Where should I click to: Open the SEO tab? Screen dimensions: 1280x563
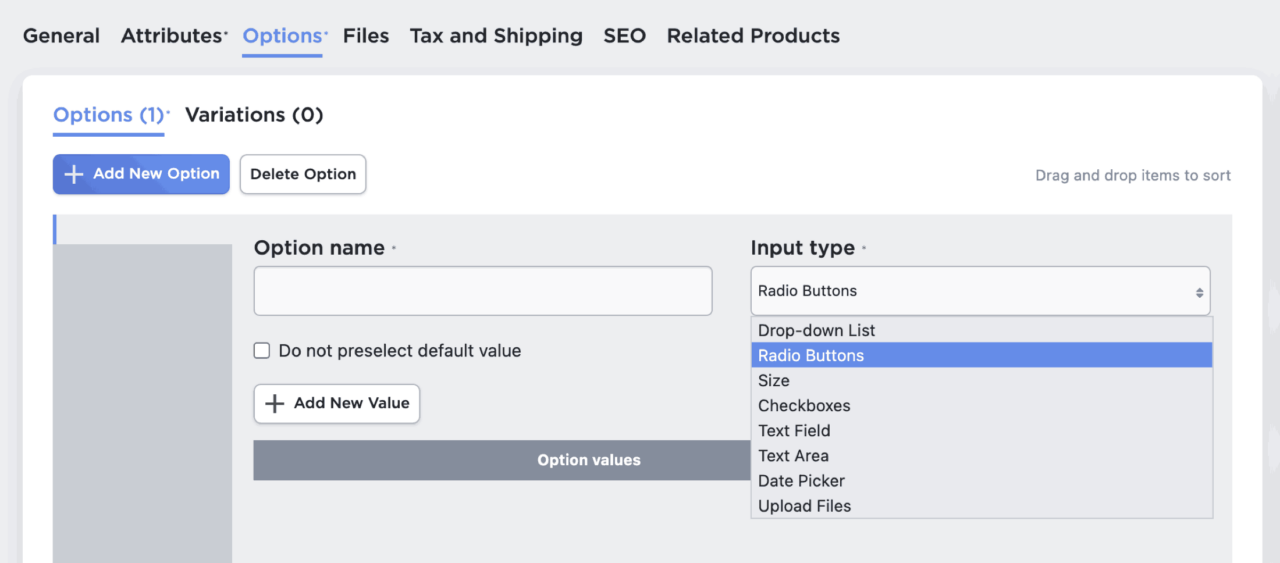(624, 36)
